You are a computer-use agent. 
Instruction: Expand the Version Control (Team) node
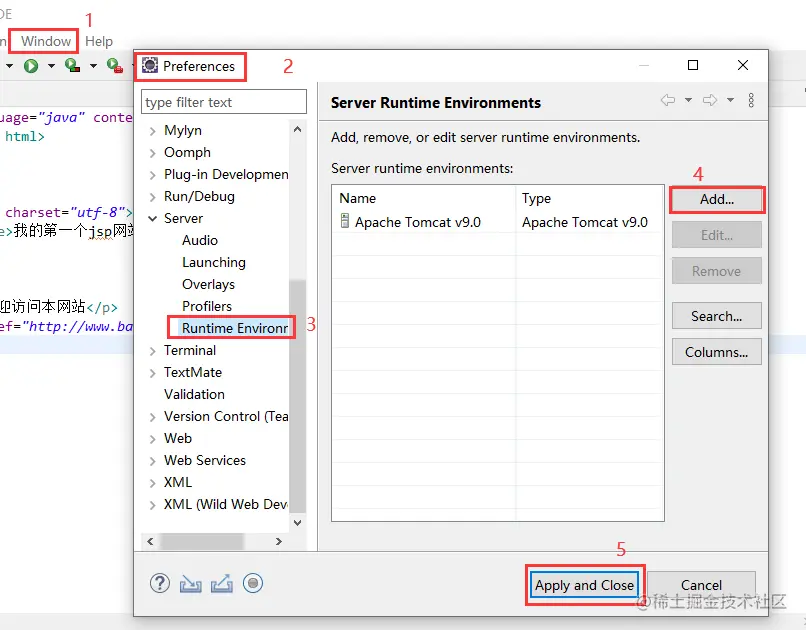coord(152,417)
